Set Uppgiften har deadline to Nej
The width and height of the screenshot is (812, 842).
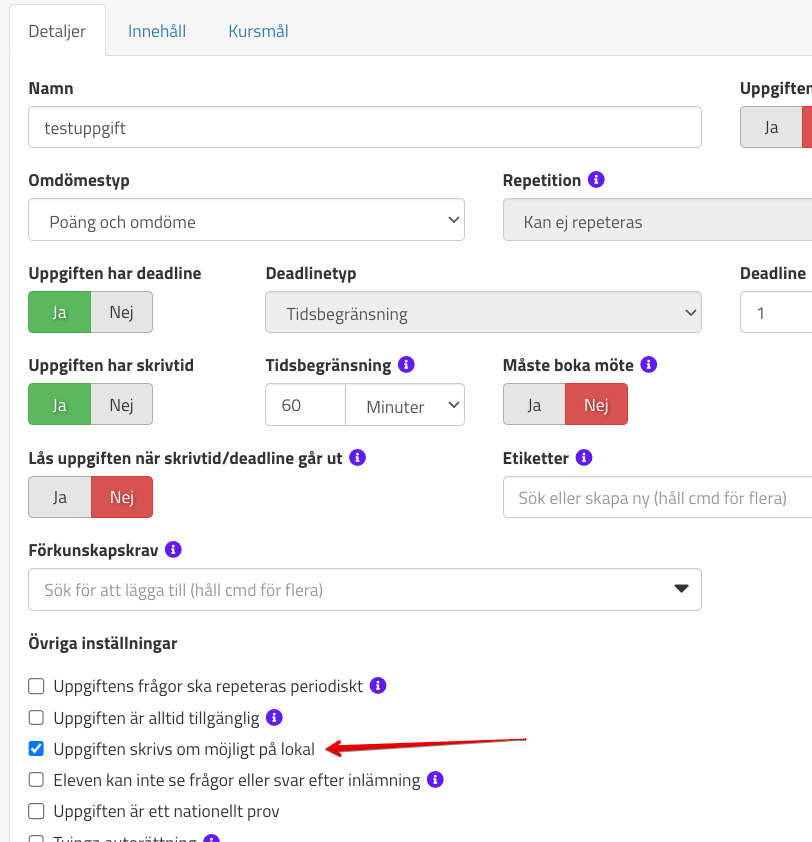122,312
